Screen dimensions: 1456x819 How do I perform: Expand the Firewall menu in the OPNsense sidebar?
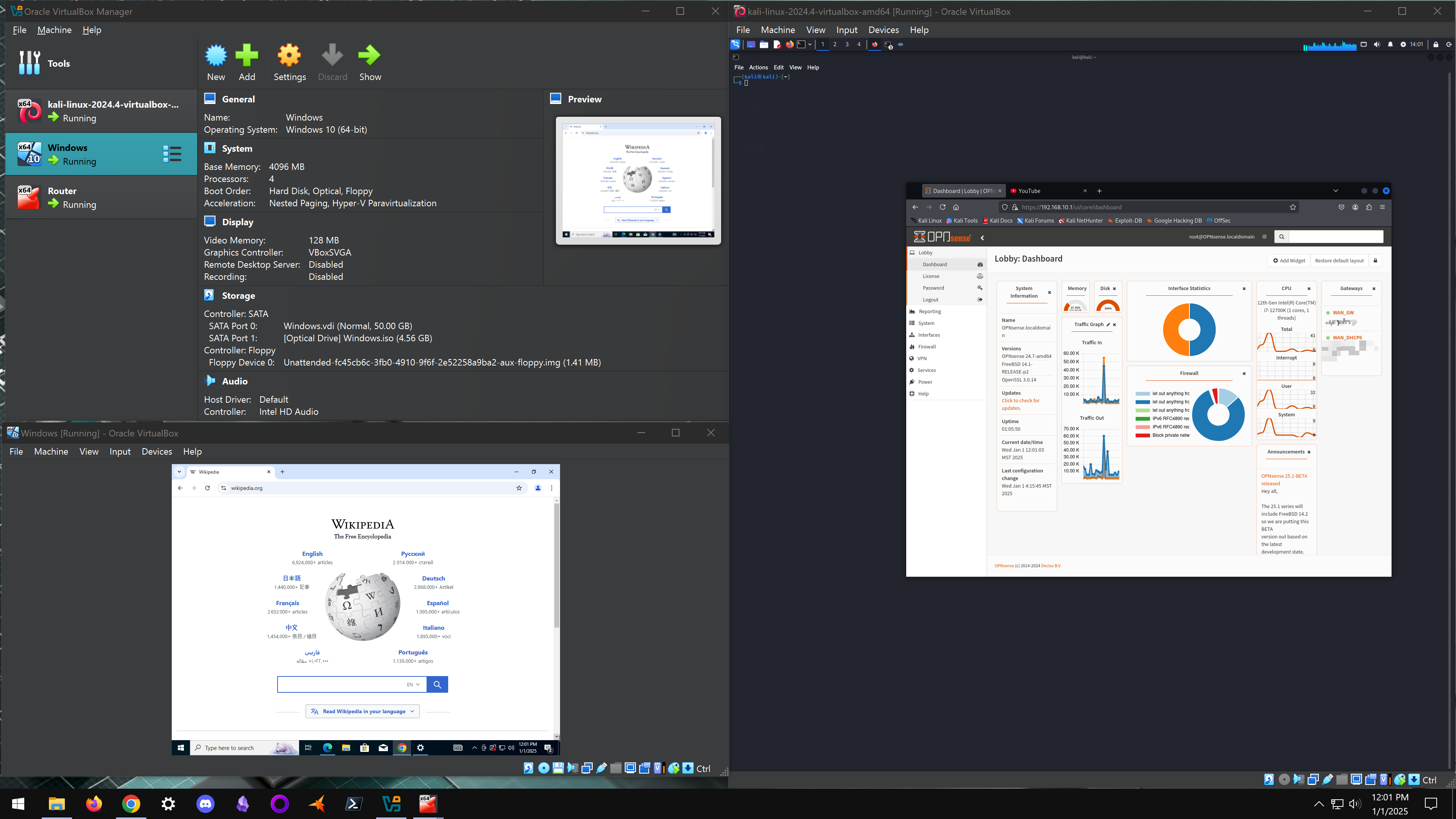(x=947, y=347)
